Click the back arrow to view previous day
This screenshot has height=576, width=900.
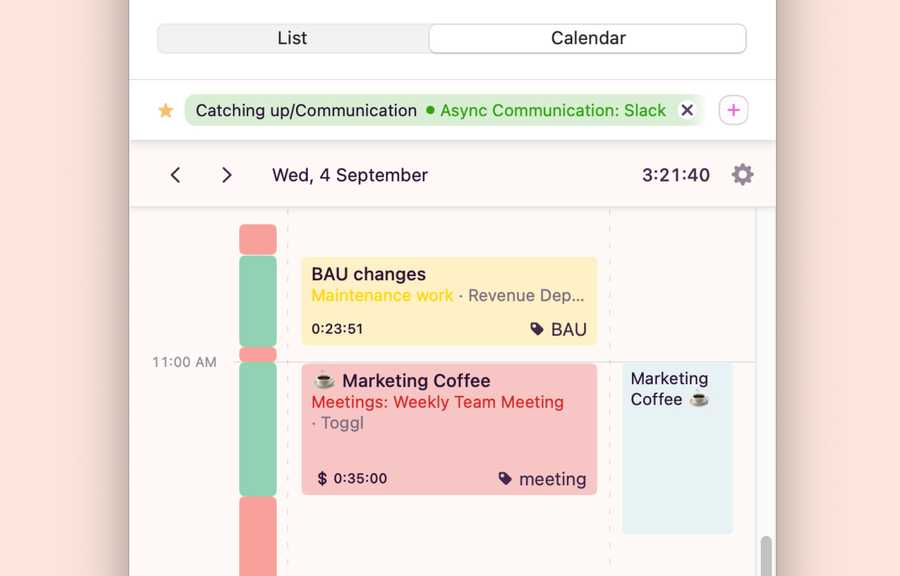pyautogui.click(x=175, y=174)
